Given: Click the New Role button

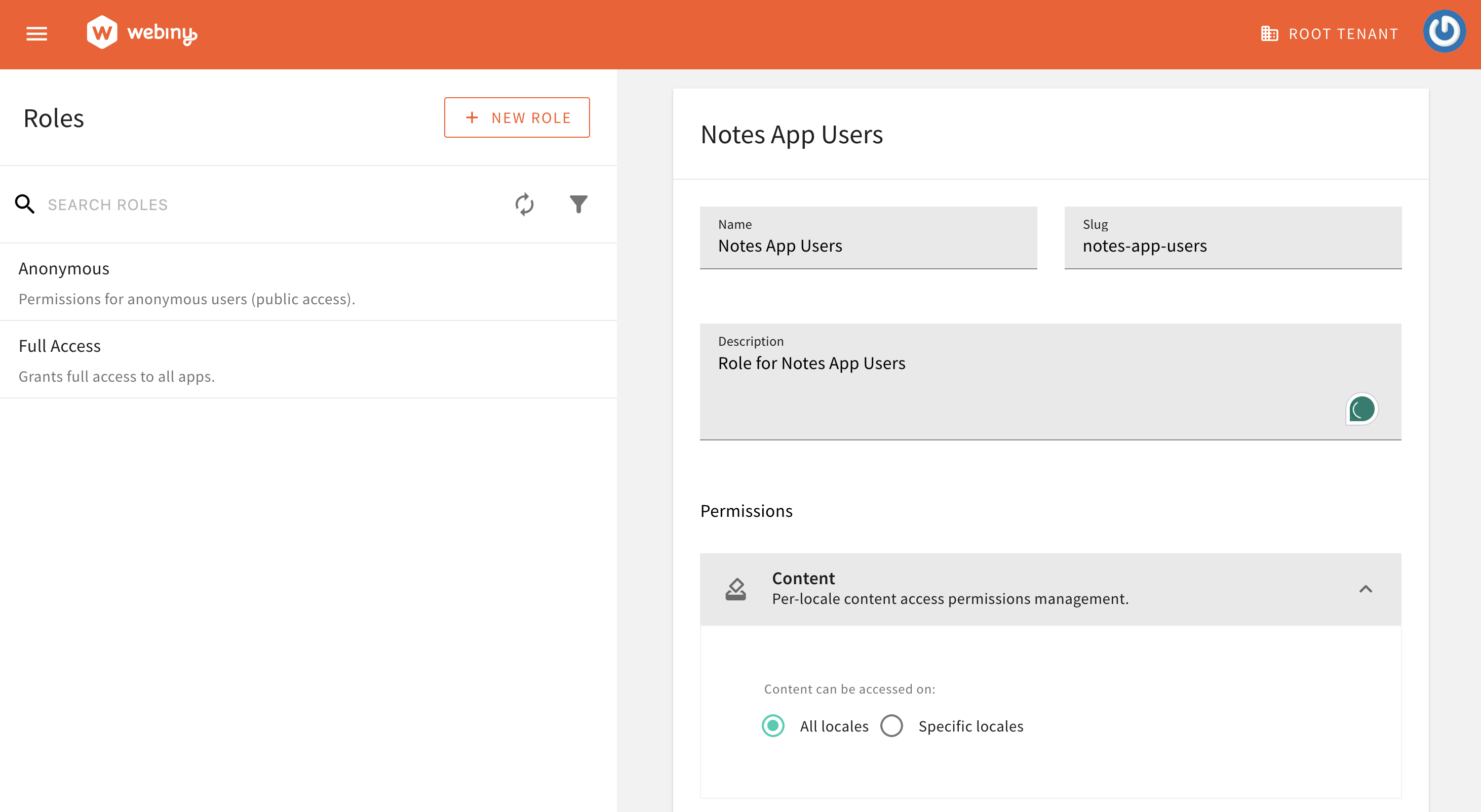Looking at the screenshot, I should tap(516, 117).
